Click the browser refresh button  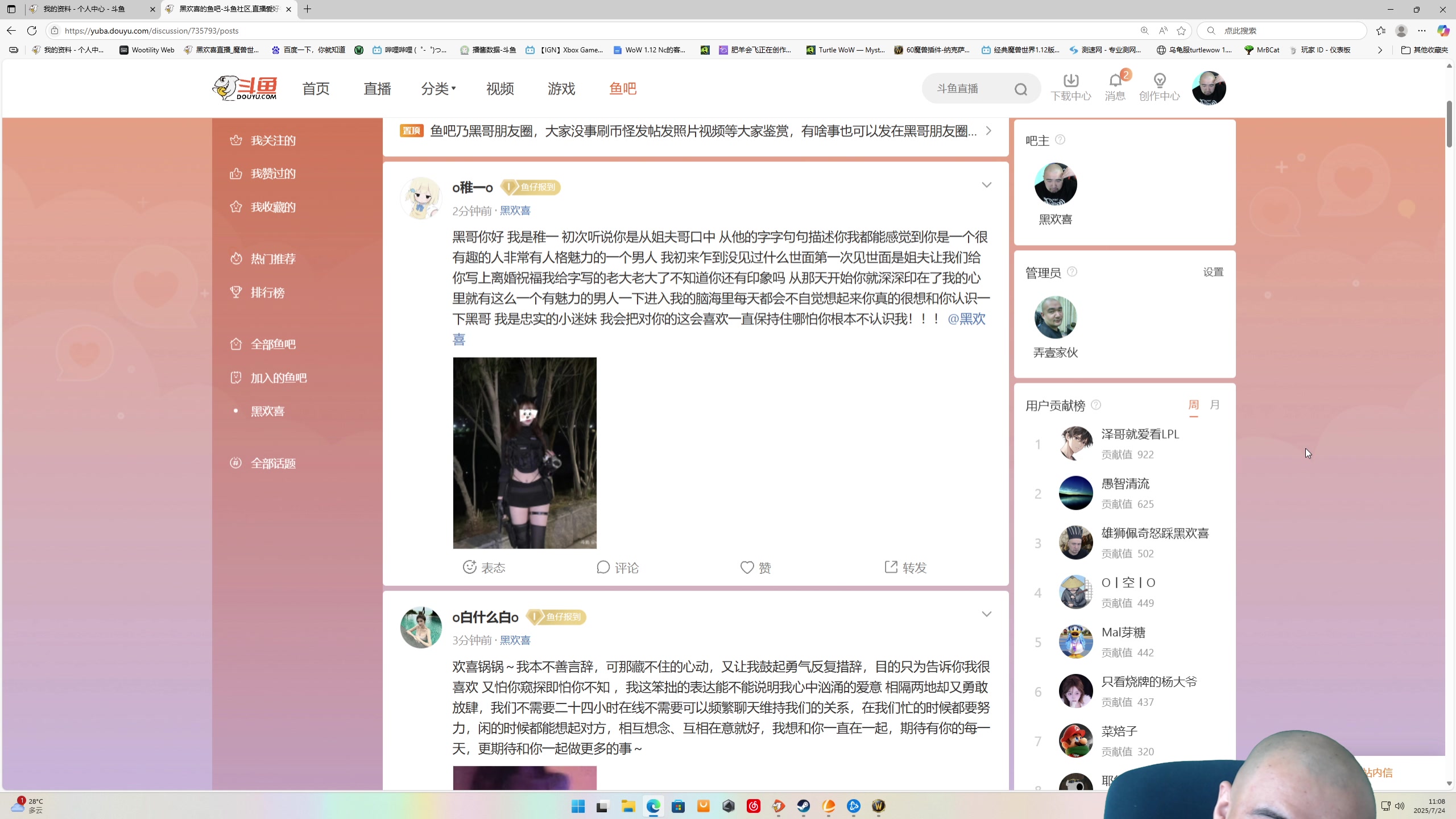point(32,31)
